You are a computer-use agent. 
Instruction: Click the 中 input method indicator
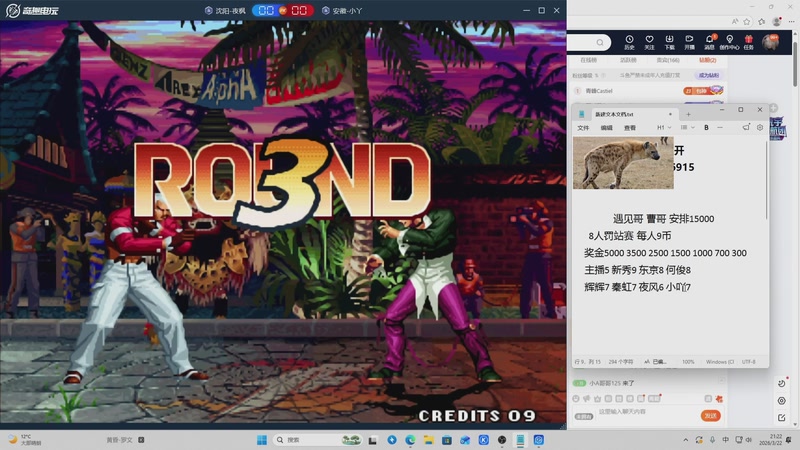click(x=726, y=440)
